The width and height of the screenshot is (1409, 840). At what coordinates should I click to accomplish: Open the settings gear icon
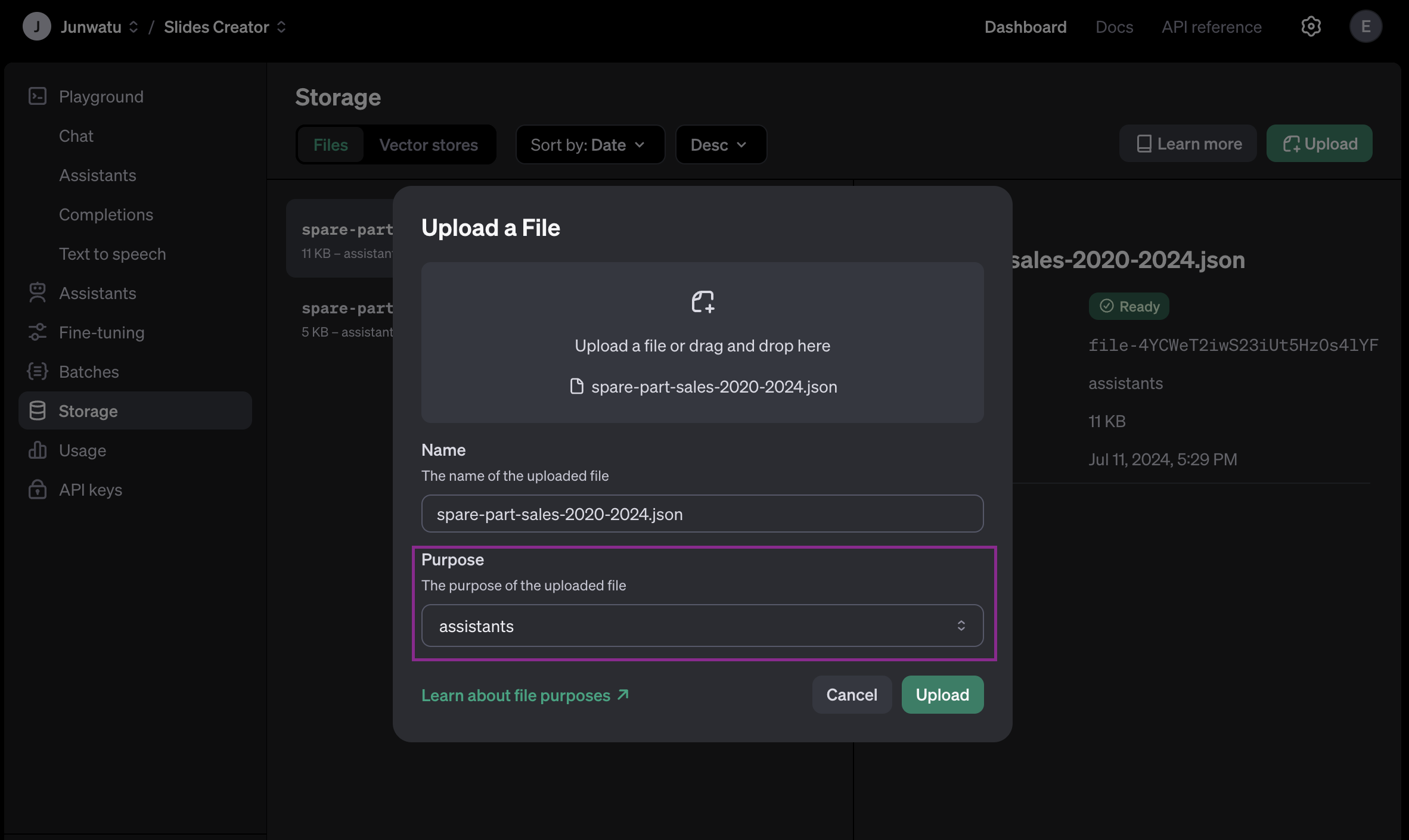1311,27
